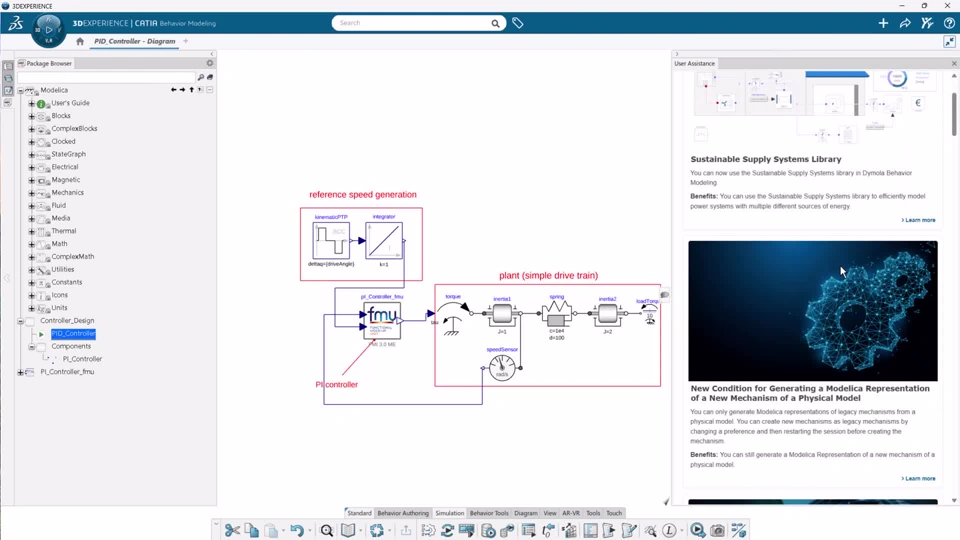Expand the Utilities package node
The width and height of the screenshot is (960, 540).
click(x=32, y=270)
